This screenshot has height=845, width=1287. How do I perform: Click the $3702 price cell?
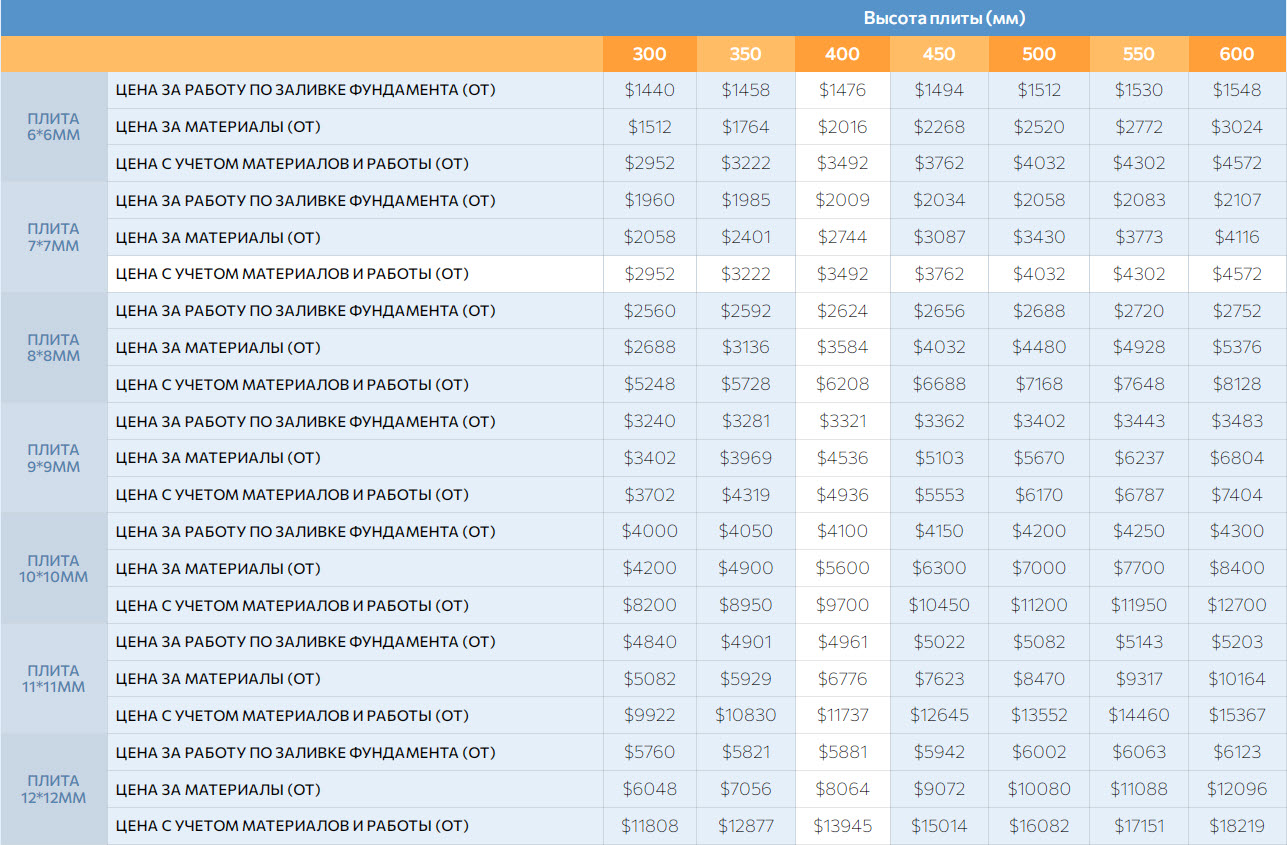pyautogui.click(x=650, y=495)
